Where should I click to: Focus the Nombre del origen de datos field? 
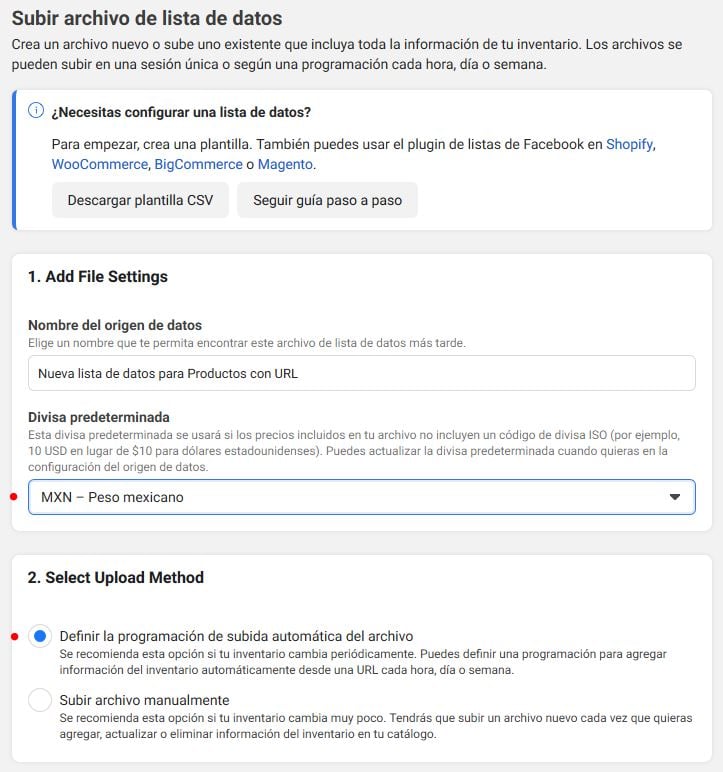tap(362, 373)
